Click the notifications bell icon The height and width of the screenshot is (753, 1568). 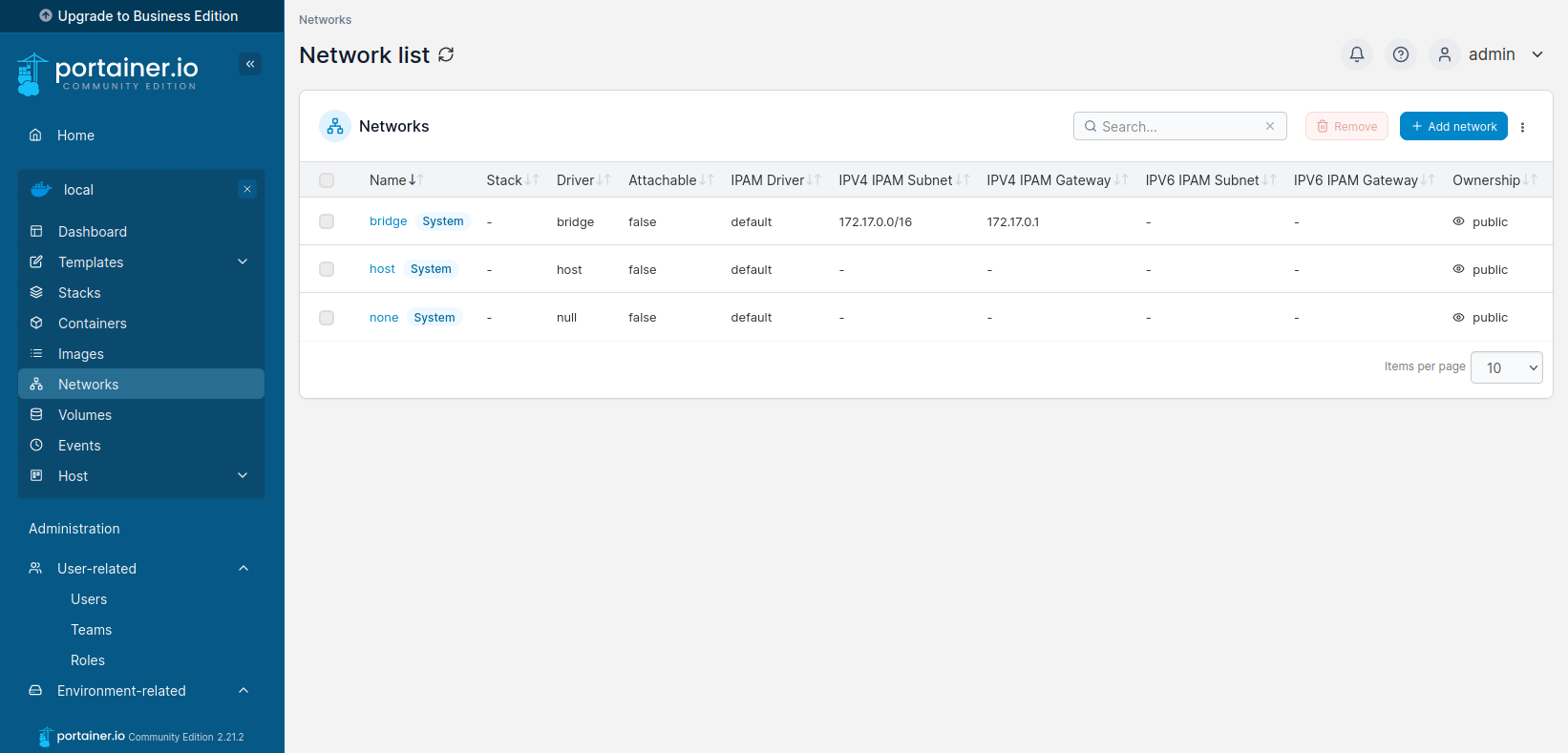point(1356,54)
